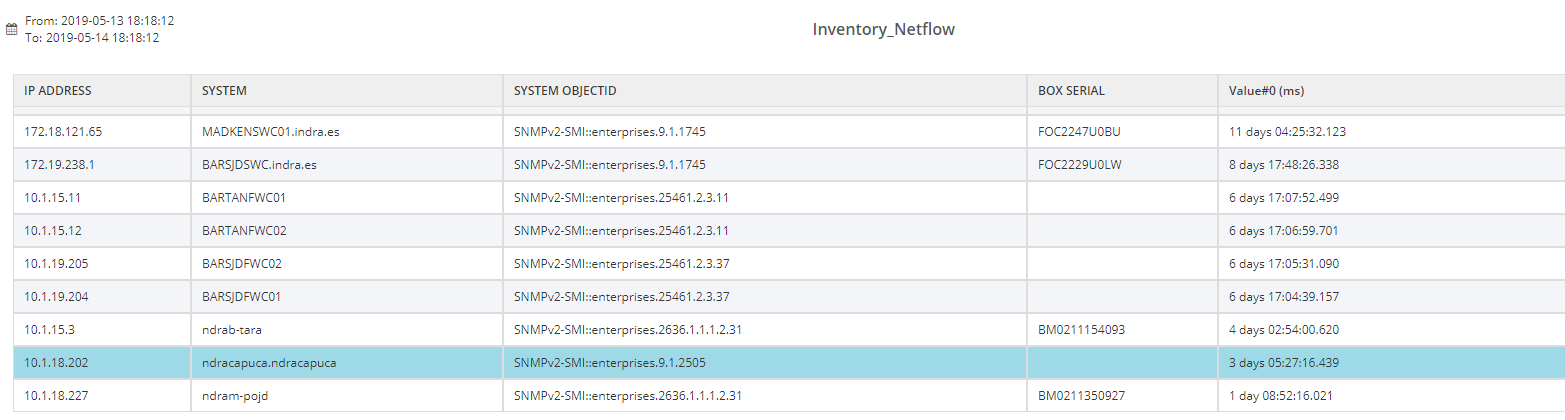Select IP address 10.1.15.3
Viewport: 1565px width, 420px height.
pyautogui.click(x=50, y=329)
